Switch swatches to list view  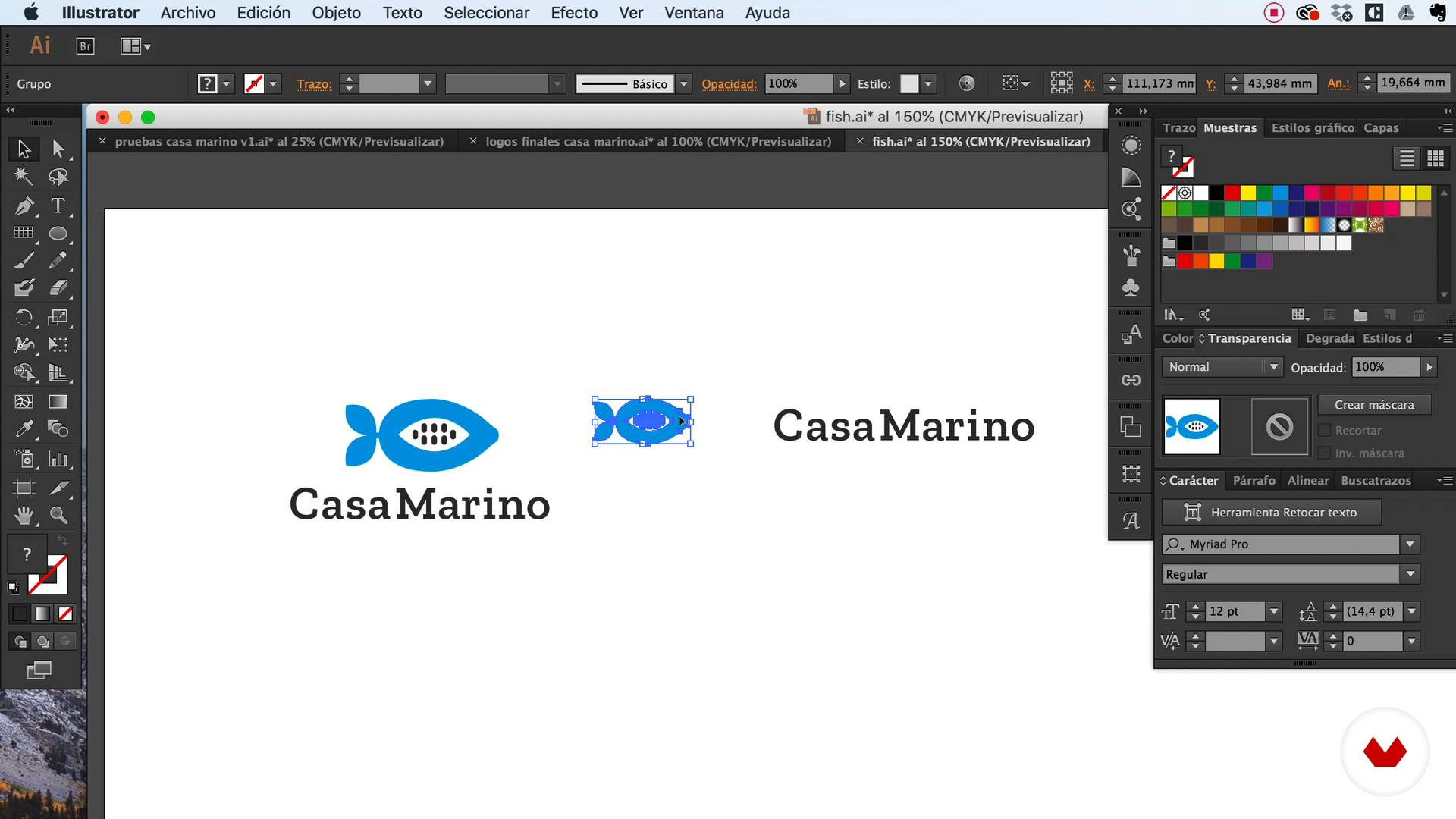1407,158
